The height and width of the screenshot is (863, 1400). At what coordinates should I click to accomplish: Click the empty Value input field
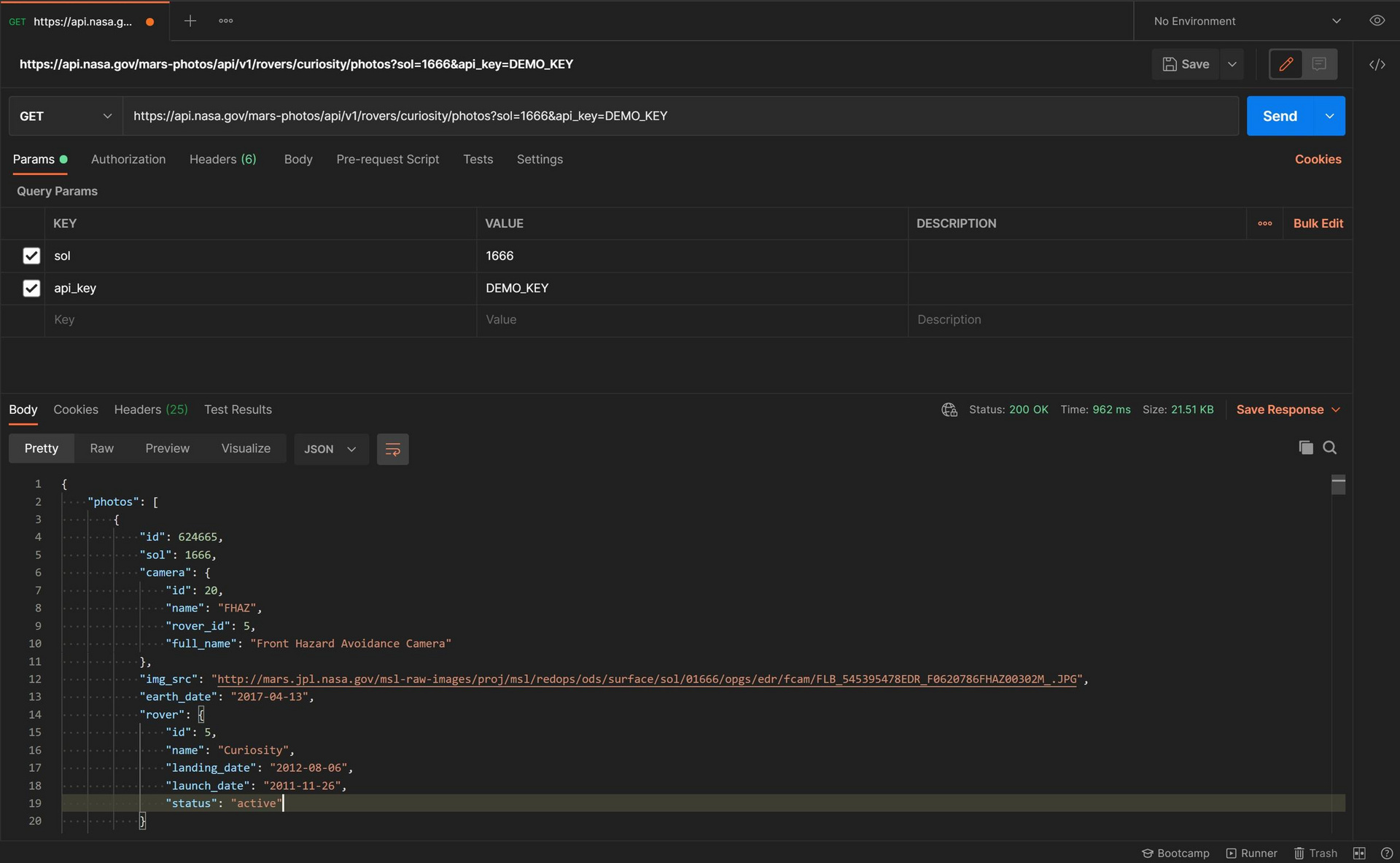693,320
